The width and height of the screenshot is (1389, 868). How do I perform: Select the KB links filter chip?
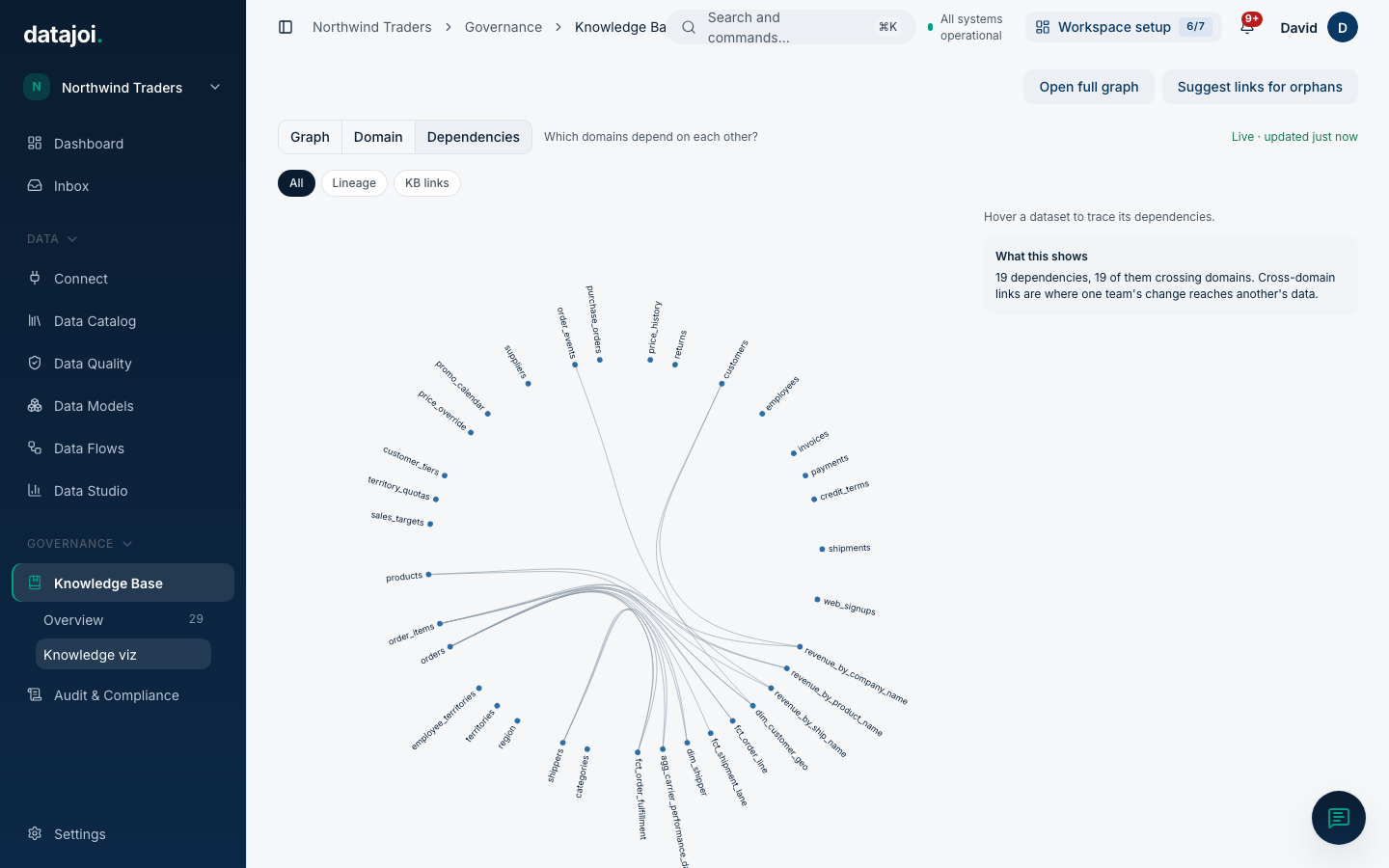click(x=427, y=183)
